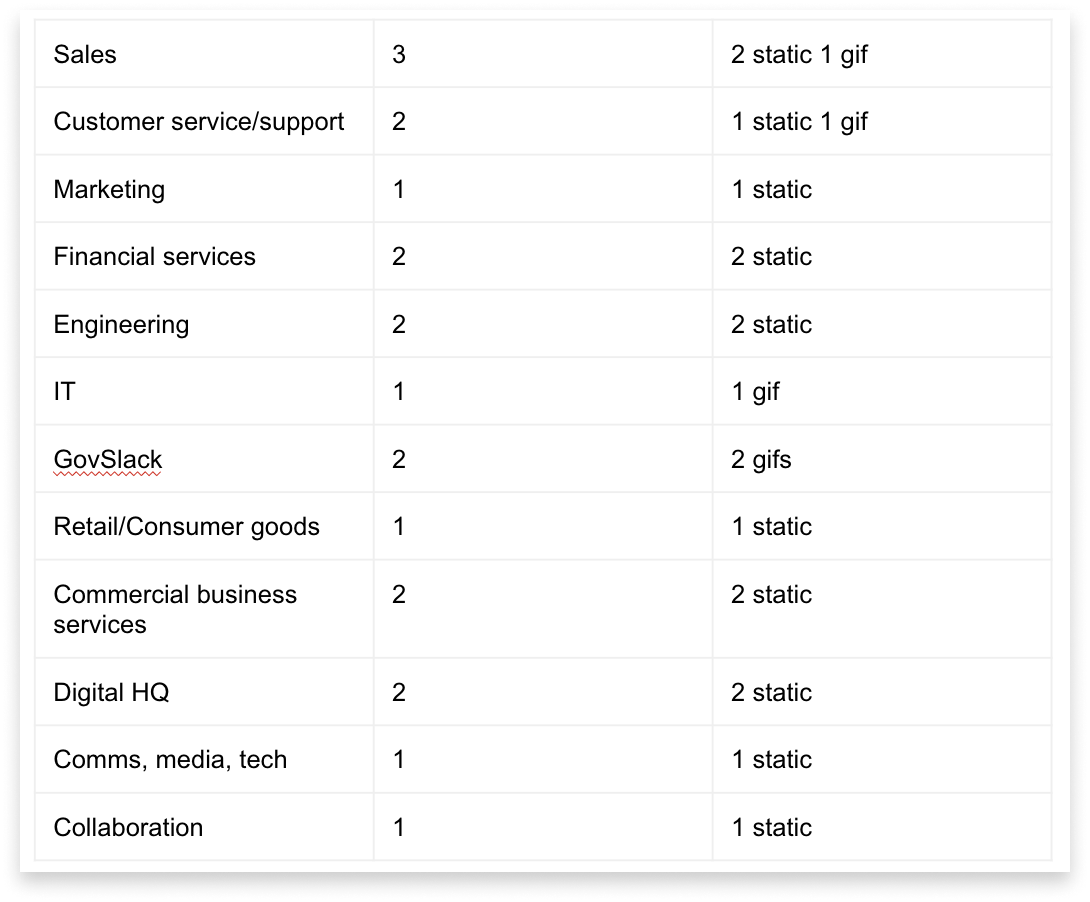This screenshot has width=1090, height=902.
Task: Click the Sales table cell
Action: click(85, 54)
